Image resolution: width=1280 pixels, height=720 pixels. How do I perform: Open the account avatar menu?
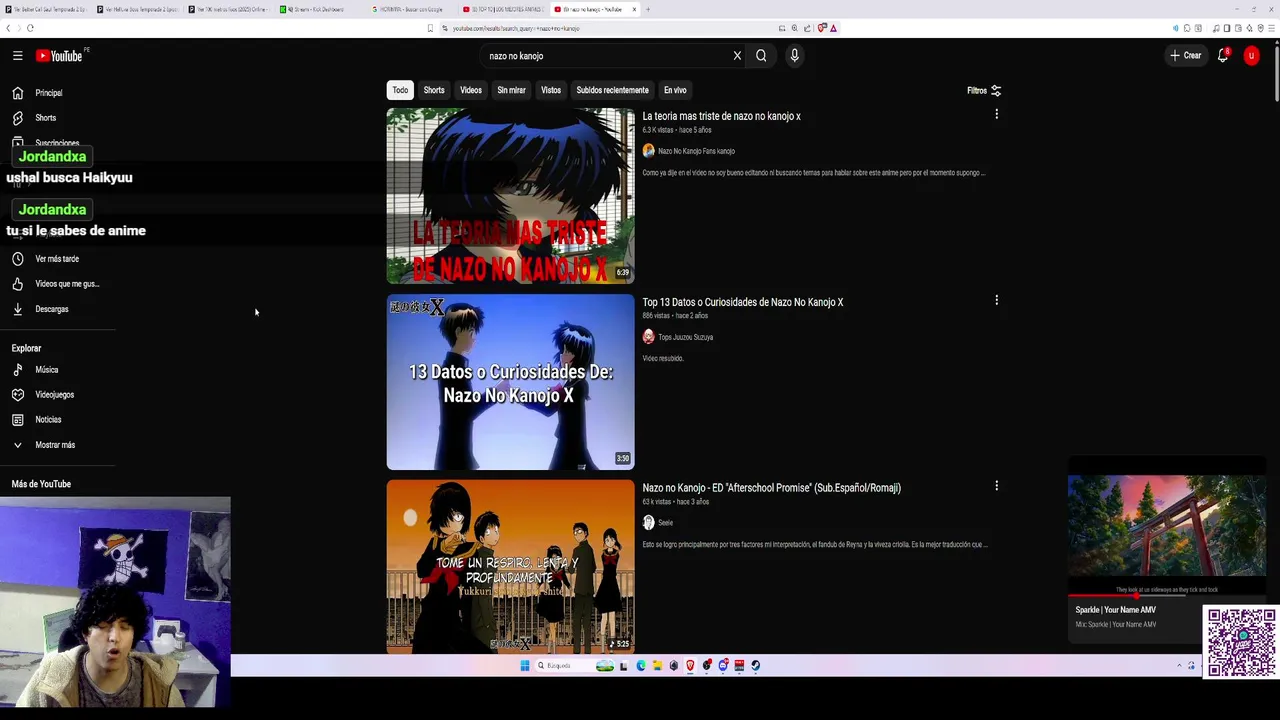pos(1251,56)
